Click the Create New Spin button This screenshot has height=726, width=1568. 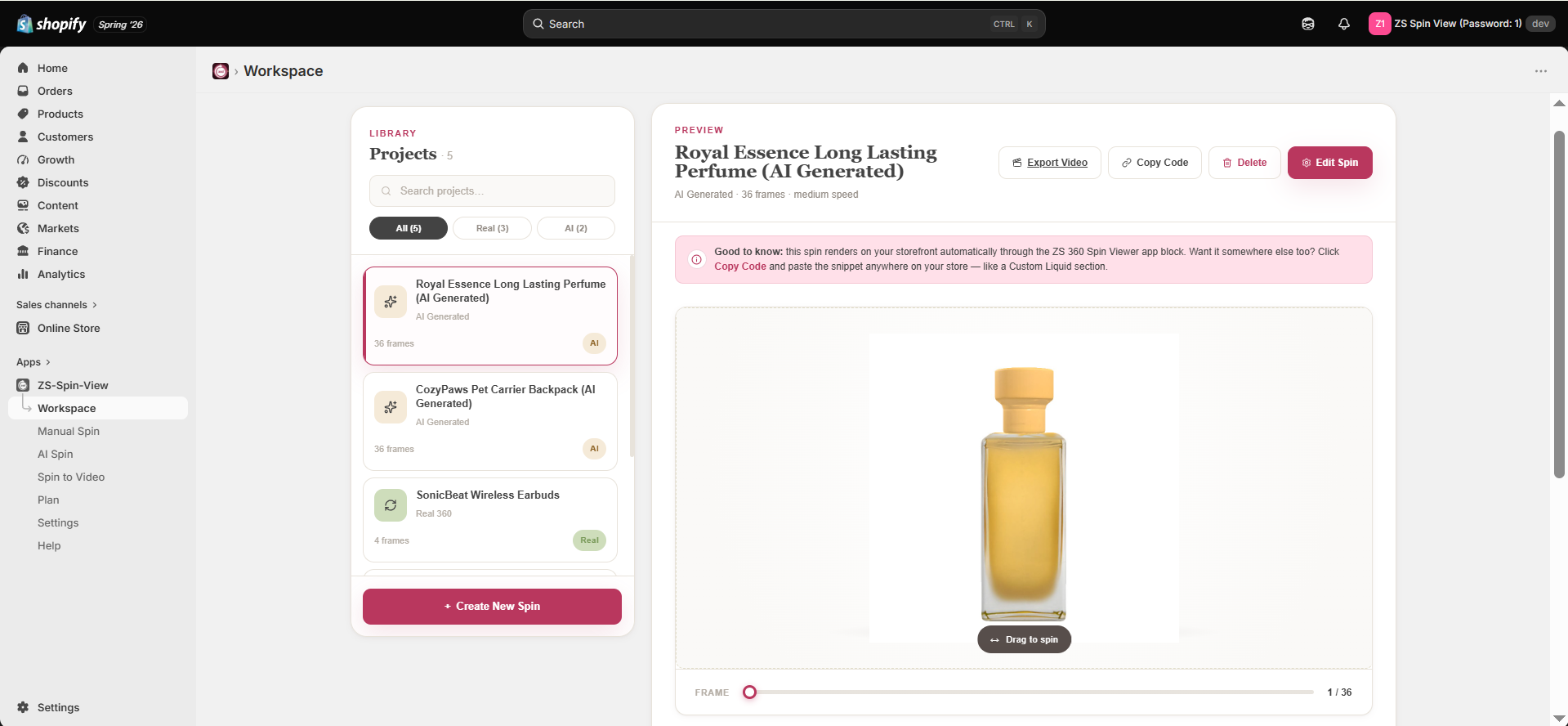coord(492,607)
